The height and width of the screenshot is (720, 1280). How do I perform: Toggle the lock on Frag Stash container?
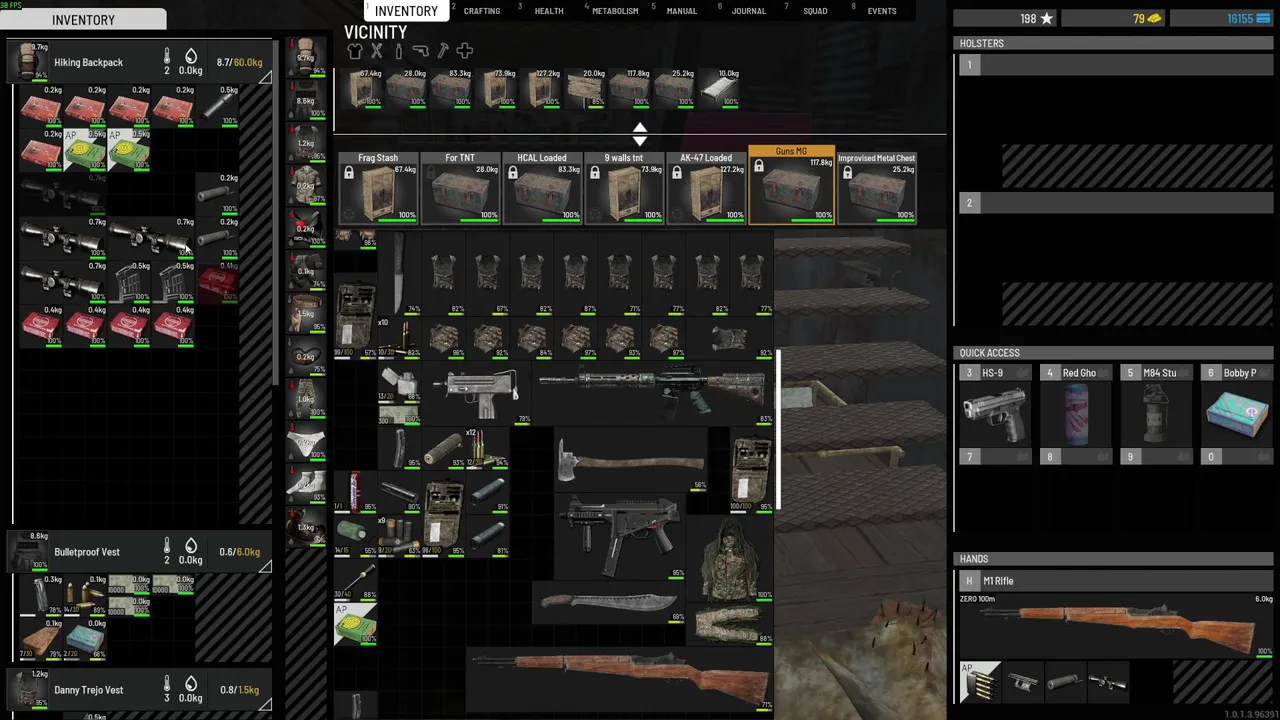349,173
